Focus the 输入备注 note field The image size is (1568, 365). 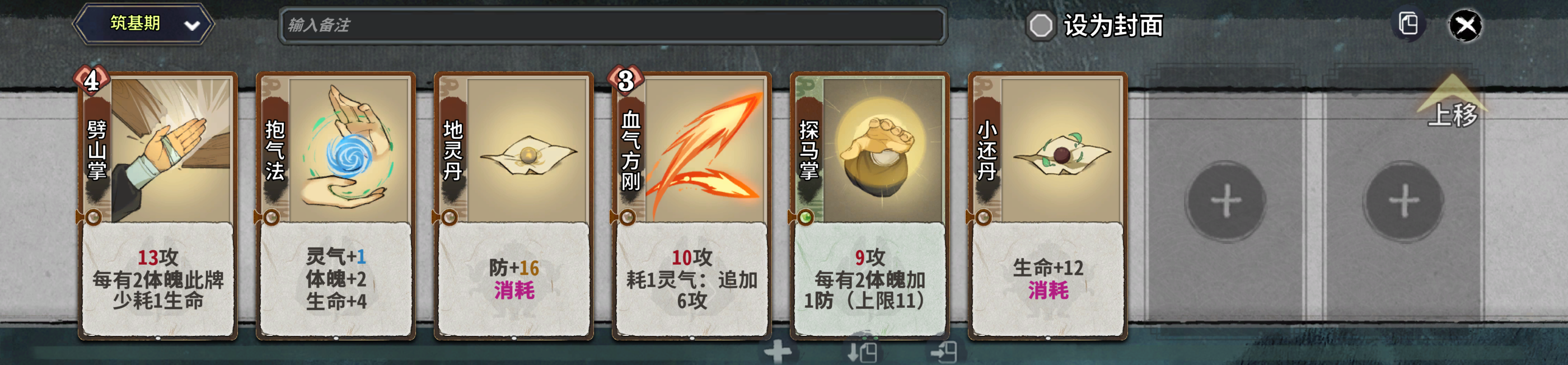click(612, 25)
